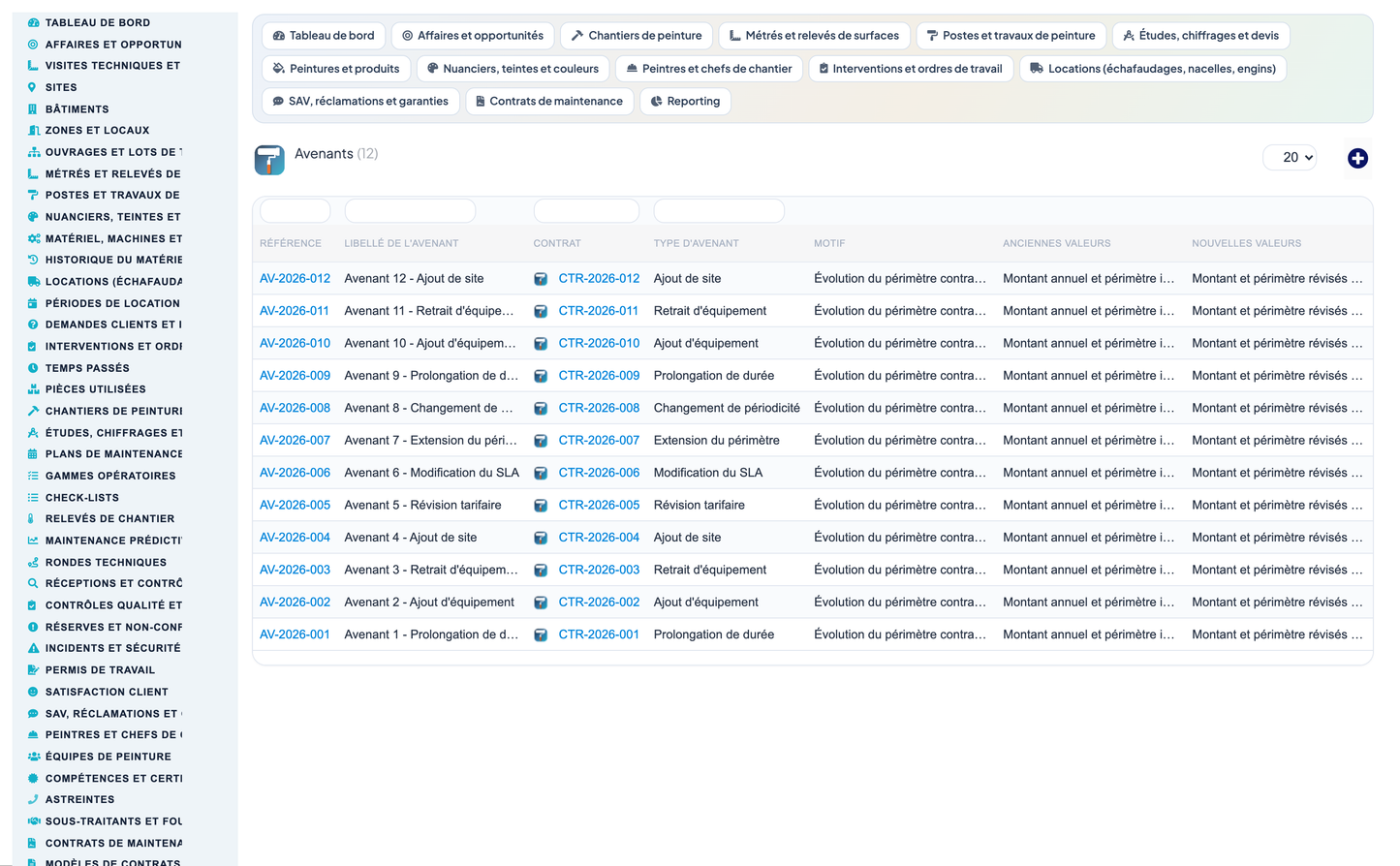Open the Incidents et Sécurité sidebar icon
The height and width of the screenshot is (866, 1400).
click(33, 648)
